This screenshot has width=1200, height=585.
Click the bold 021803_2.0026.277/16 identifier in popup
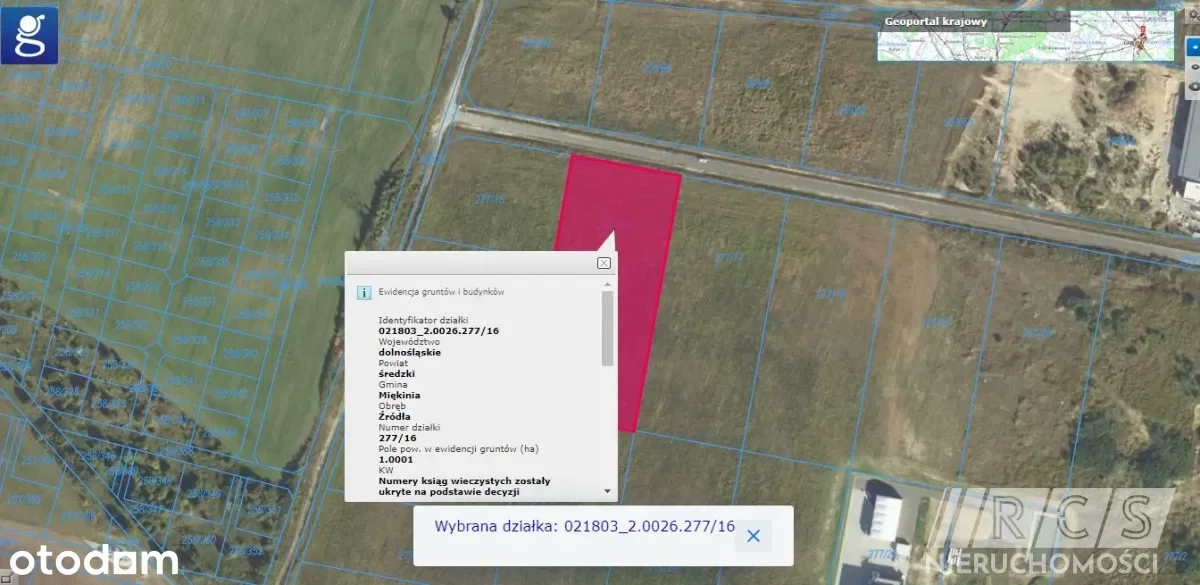click(438, 330)
